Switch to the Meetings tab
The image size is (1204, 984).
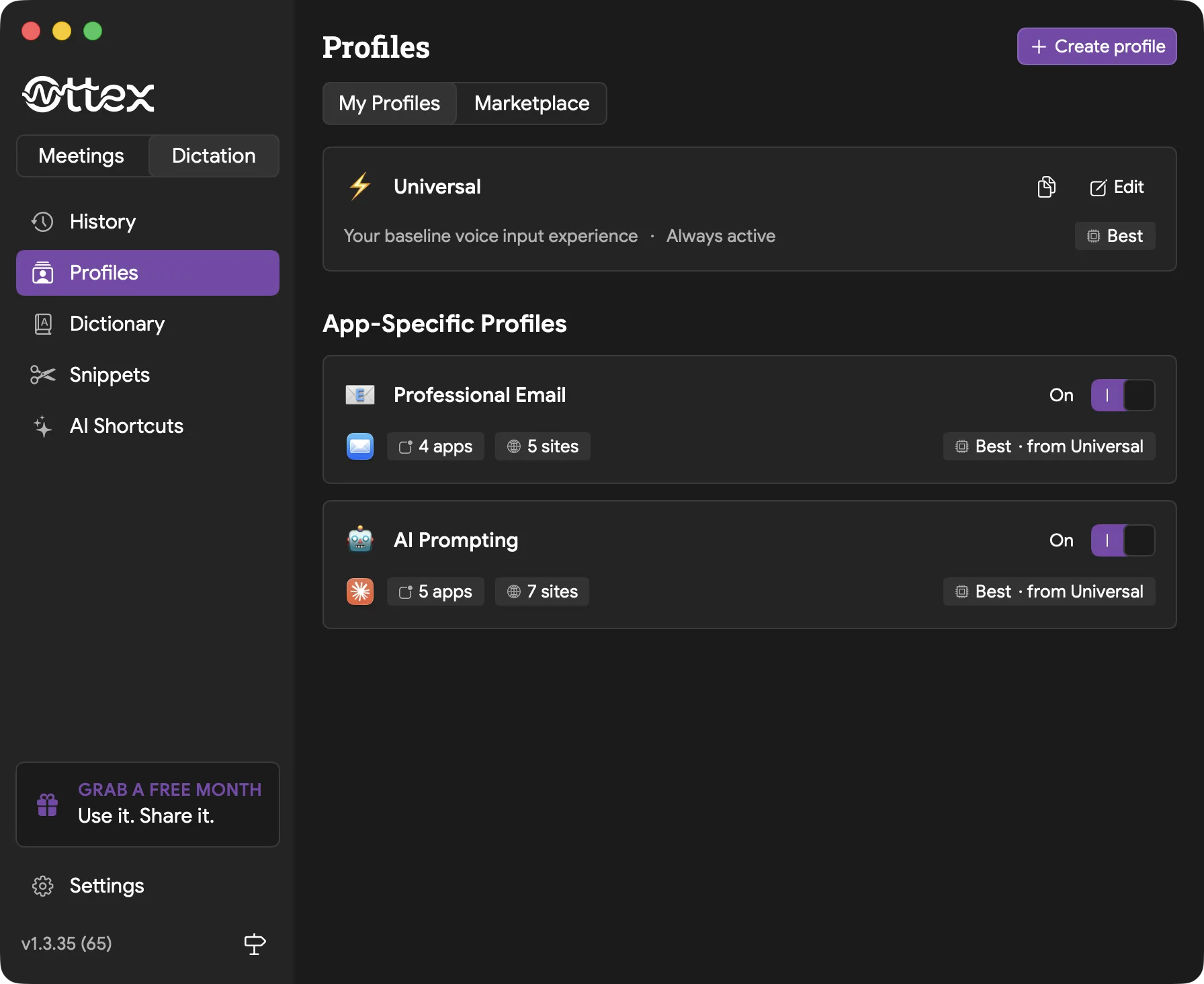coord(81,156)
